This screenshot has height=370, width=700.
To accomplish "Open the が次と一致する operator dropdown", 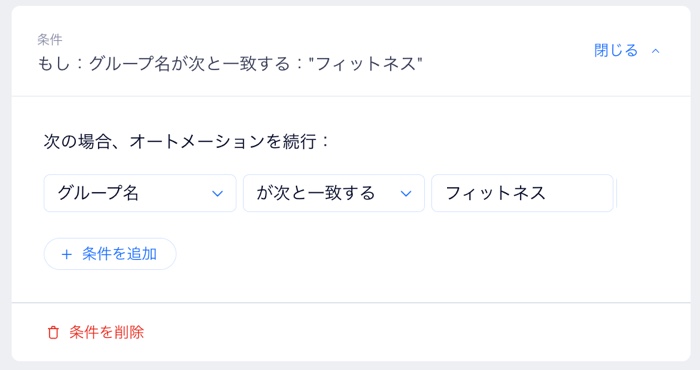I will [333, 193].
